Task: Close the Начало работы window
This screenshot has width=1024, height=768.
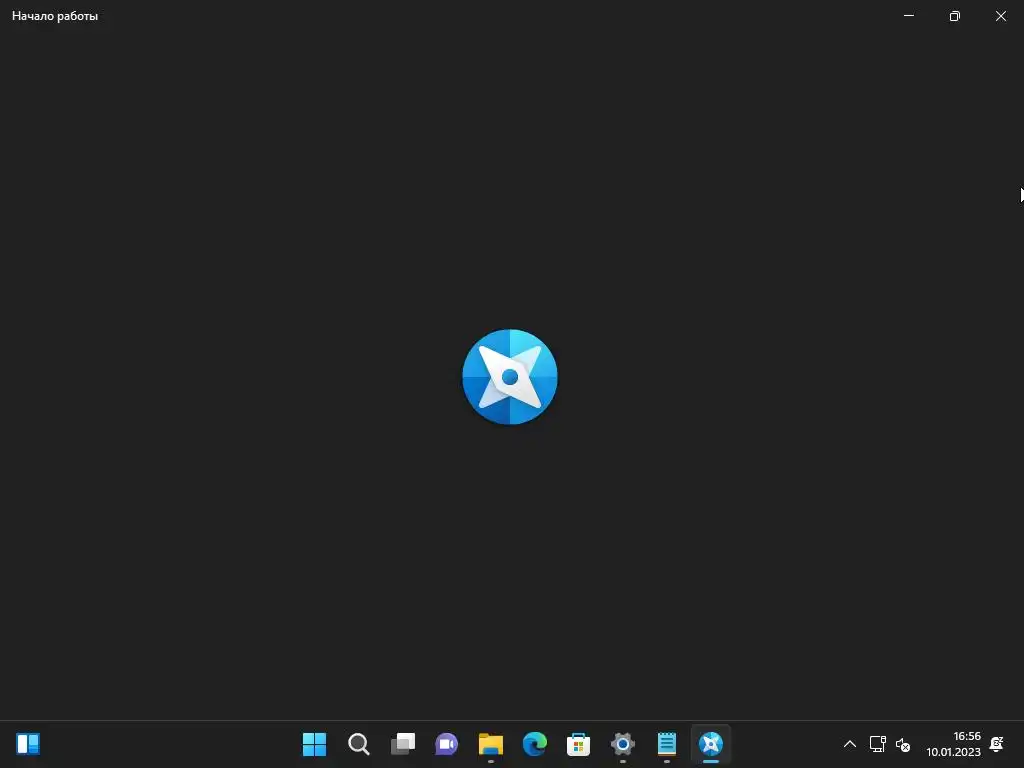Action: coord(1000,16)
